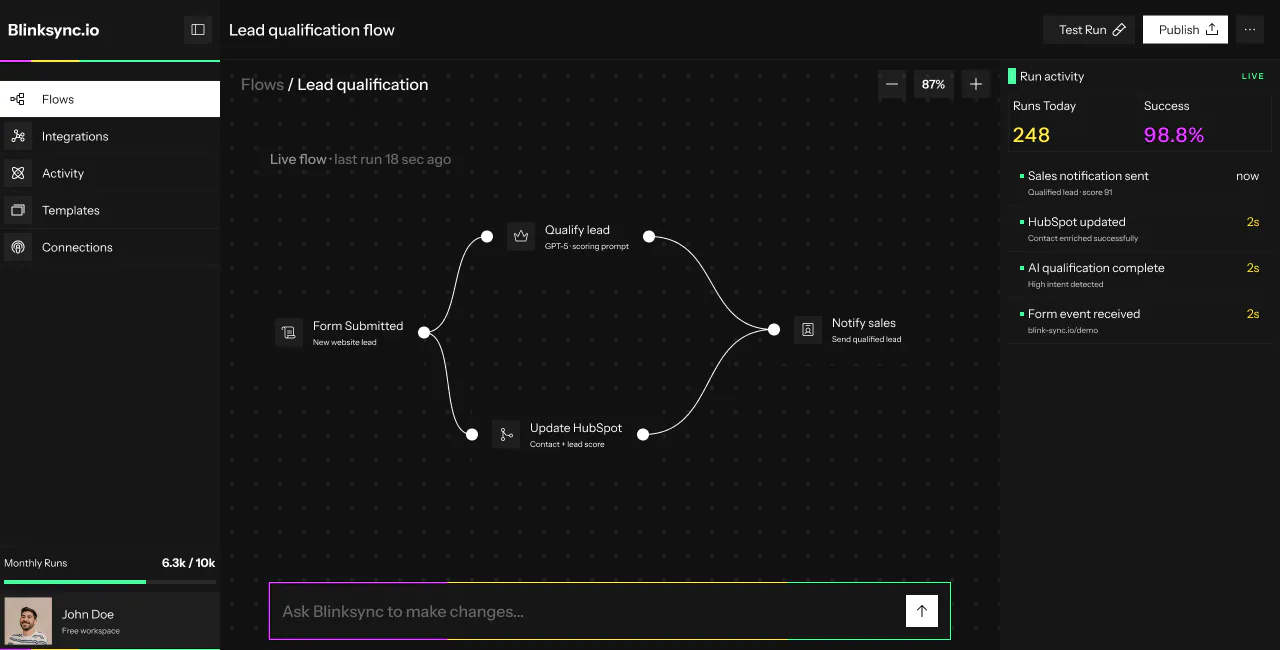Image resolution: width=1280 pixels, height=650 pixels.
Task: Select the Update HubSpot node label
Action: 576,428
